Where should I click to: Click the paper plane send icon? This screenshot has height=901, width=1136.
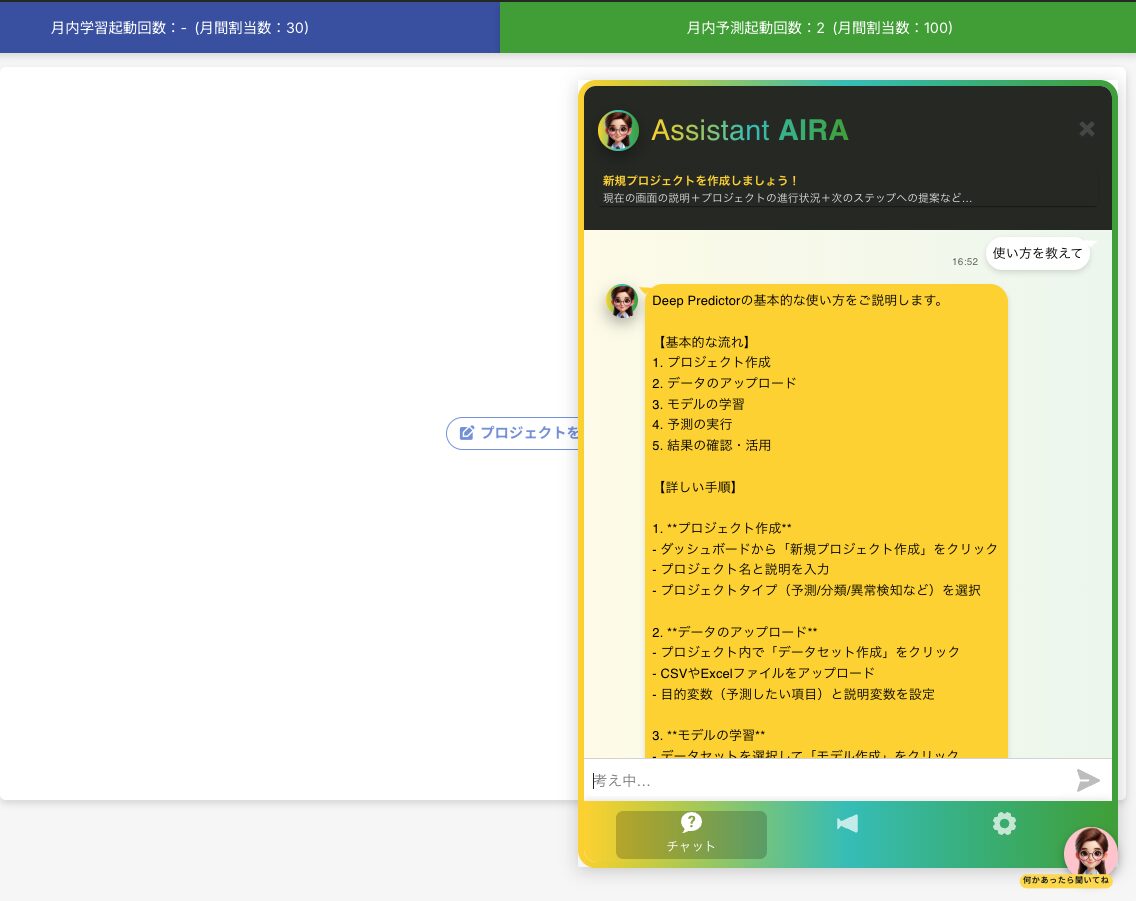pos(1087,781)
